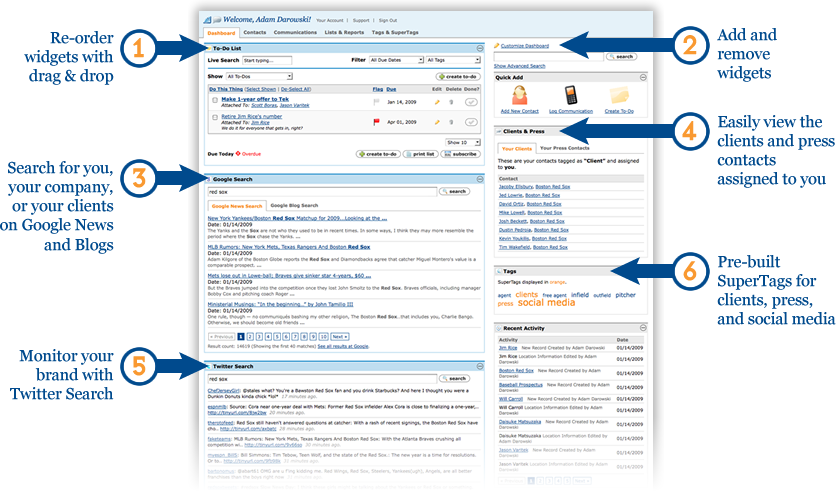
Task: Click the sailboat logo icon in header
Action: [x=207, y=20]
